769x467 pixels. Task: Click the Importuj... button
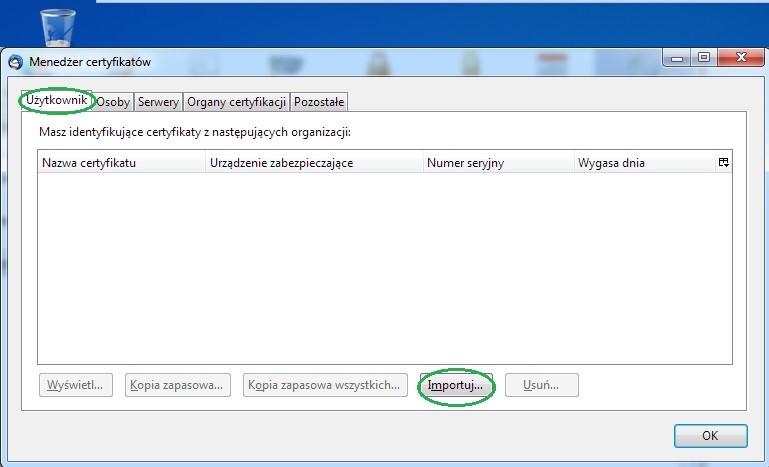click(455, 385)
